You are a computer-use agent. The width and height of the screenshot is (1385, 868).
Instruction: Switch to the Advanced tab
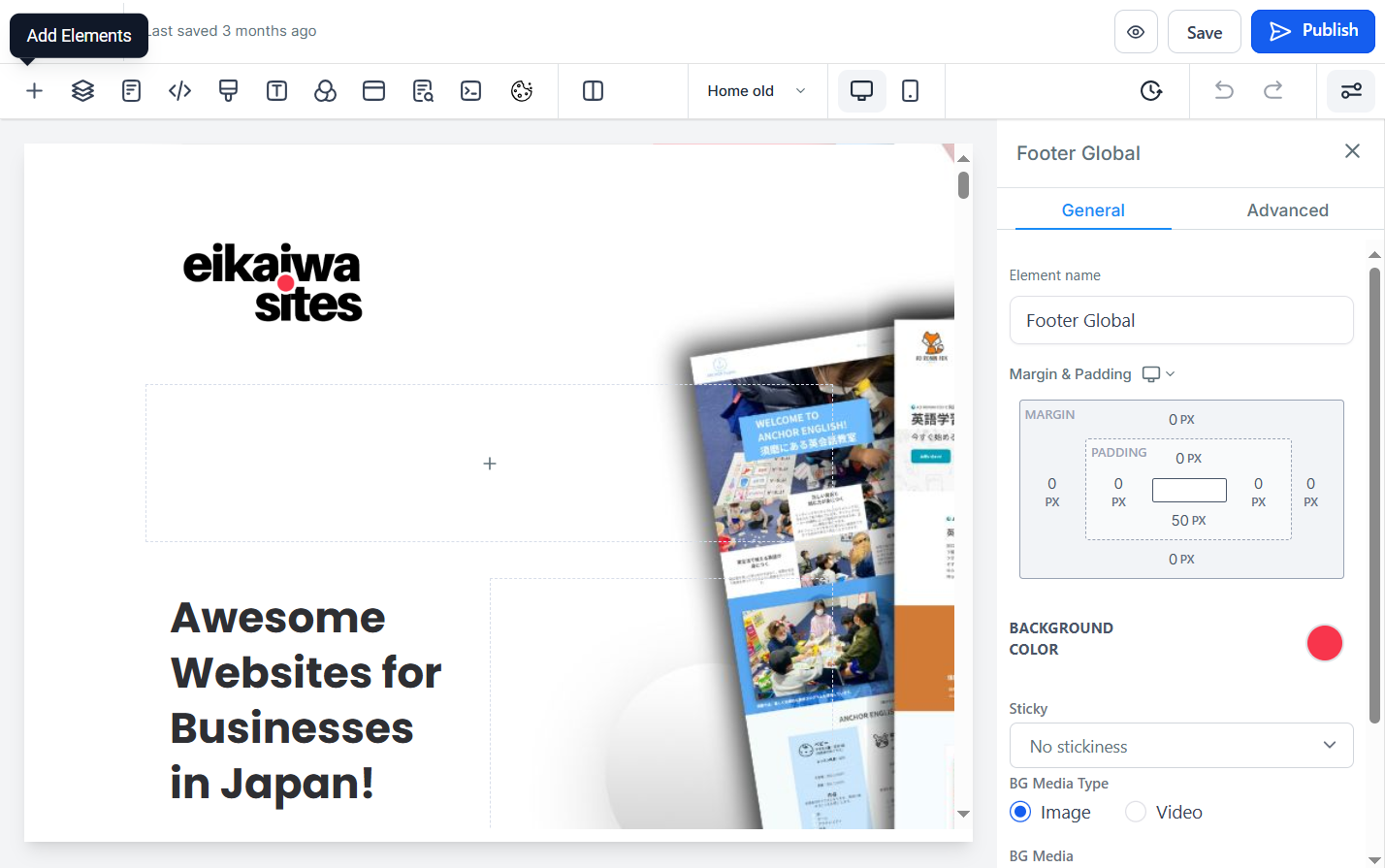pyautogui.click(x=1287, y=210)
